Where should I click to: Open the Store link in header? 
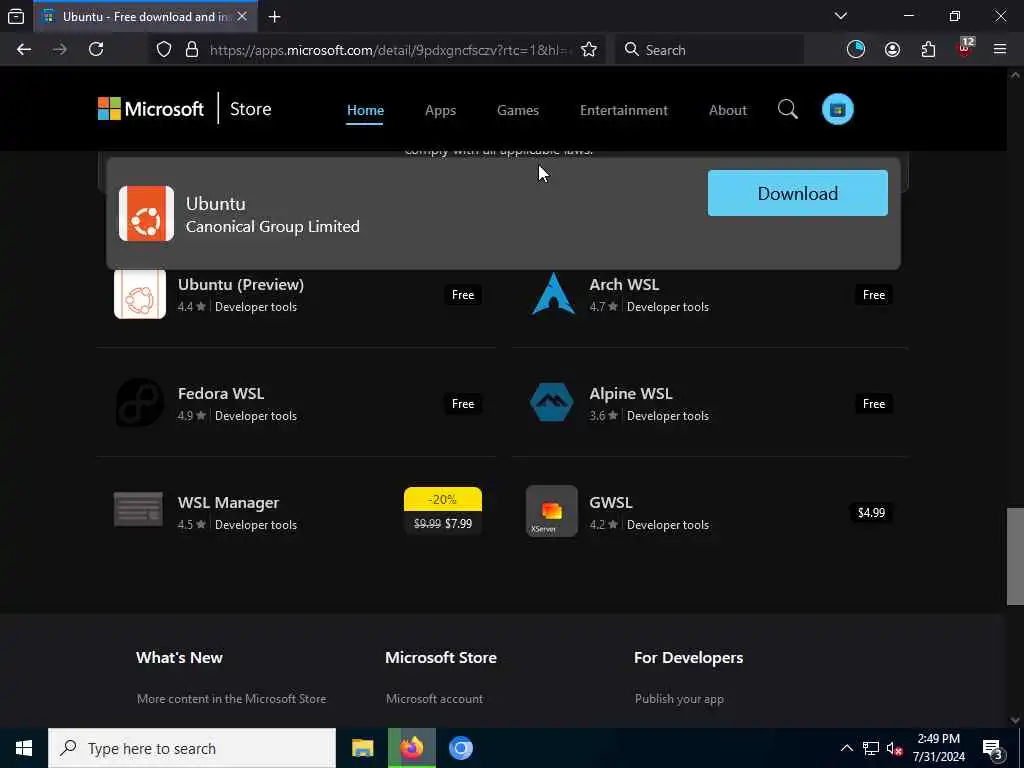[251, 109]
